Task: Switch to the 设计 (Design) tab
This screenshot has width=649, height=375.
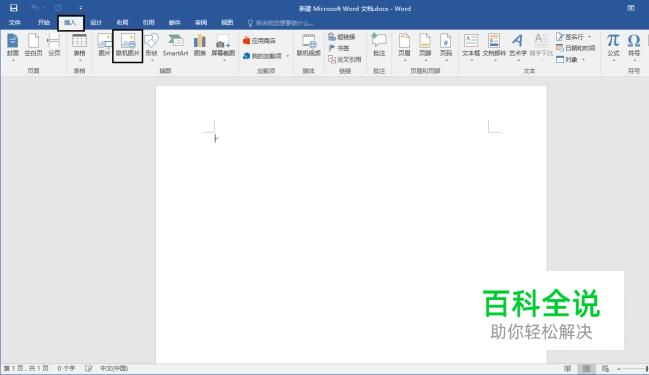Action: pyautogui.click(x=96, y=23)
